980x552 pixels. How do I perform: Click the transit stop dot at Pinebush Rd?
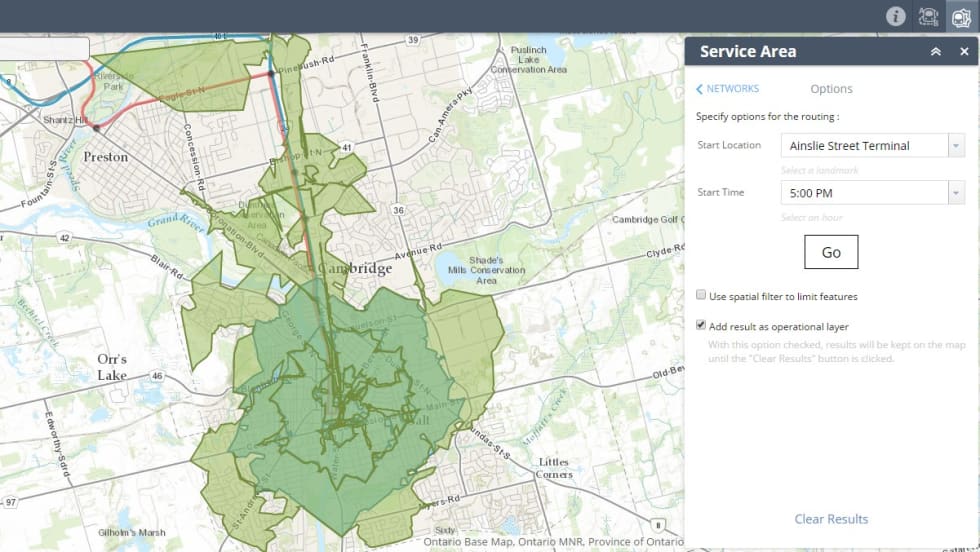click(271, 73)
